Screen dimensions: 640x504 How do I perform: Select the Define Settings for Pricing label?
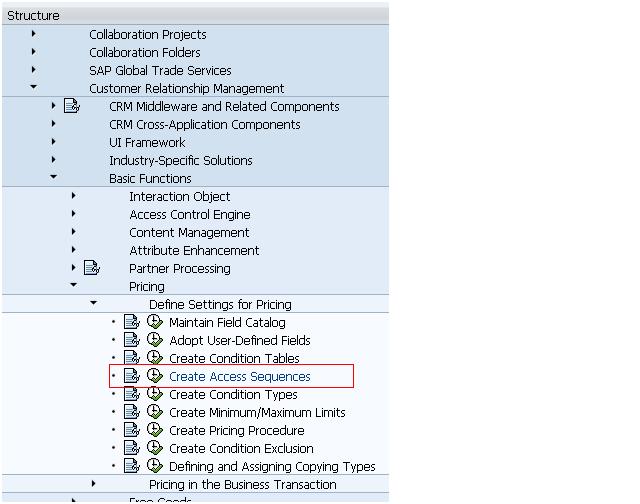(220, 305)
